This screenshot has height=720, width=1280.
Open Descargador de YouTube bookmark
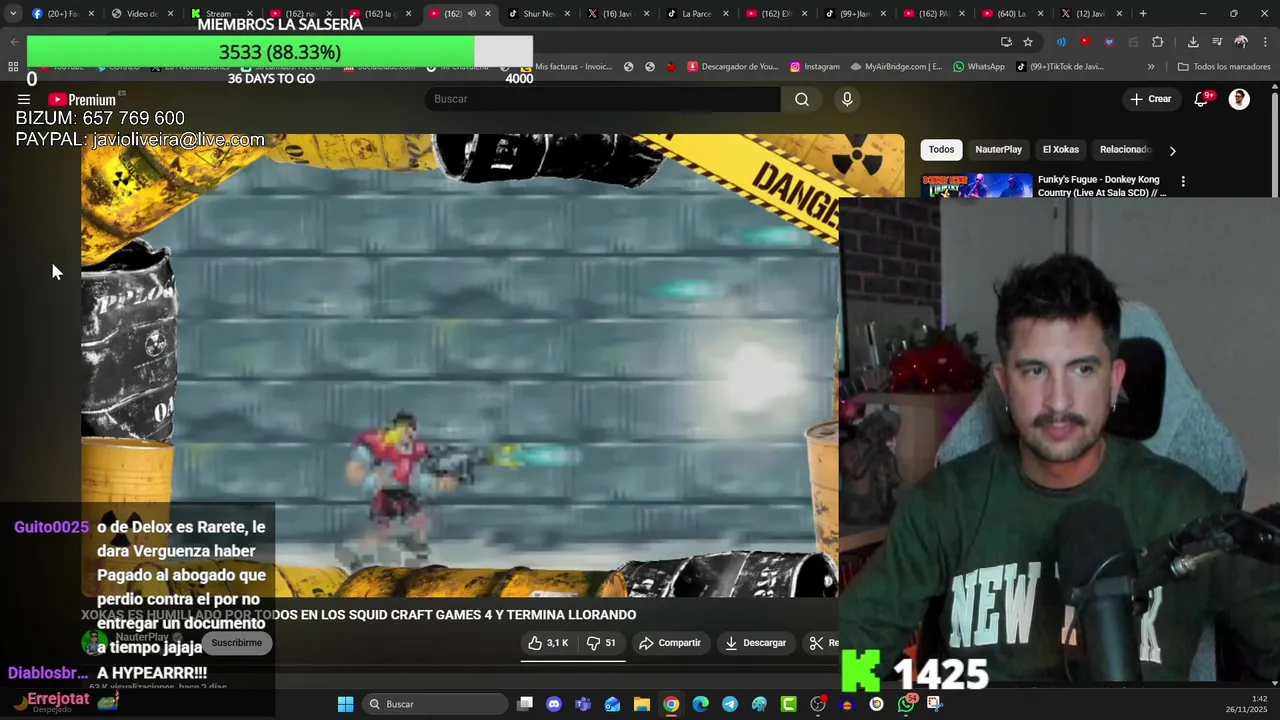733,67
